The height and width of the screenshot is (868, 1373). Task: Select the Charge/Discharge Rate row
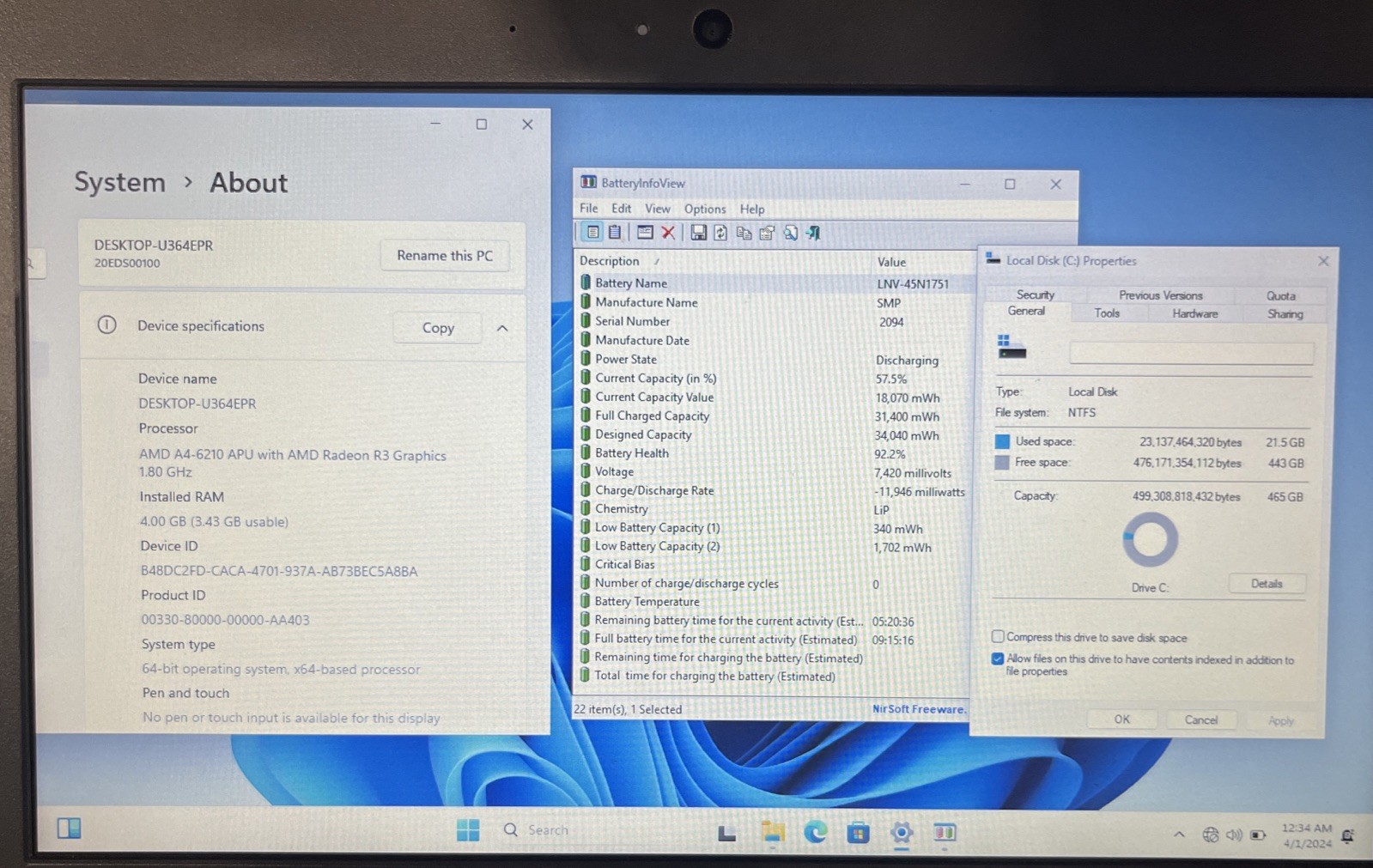pyautogui.click(x=772, y=490)
